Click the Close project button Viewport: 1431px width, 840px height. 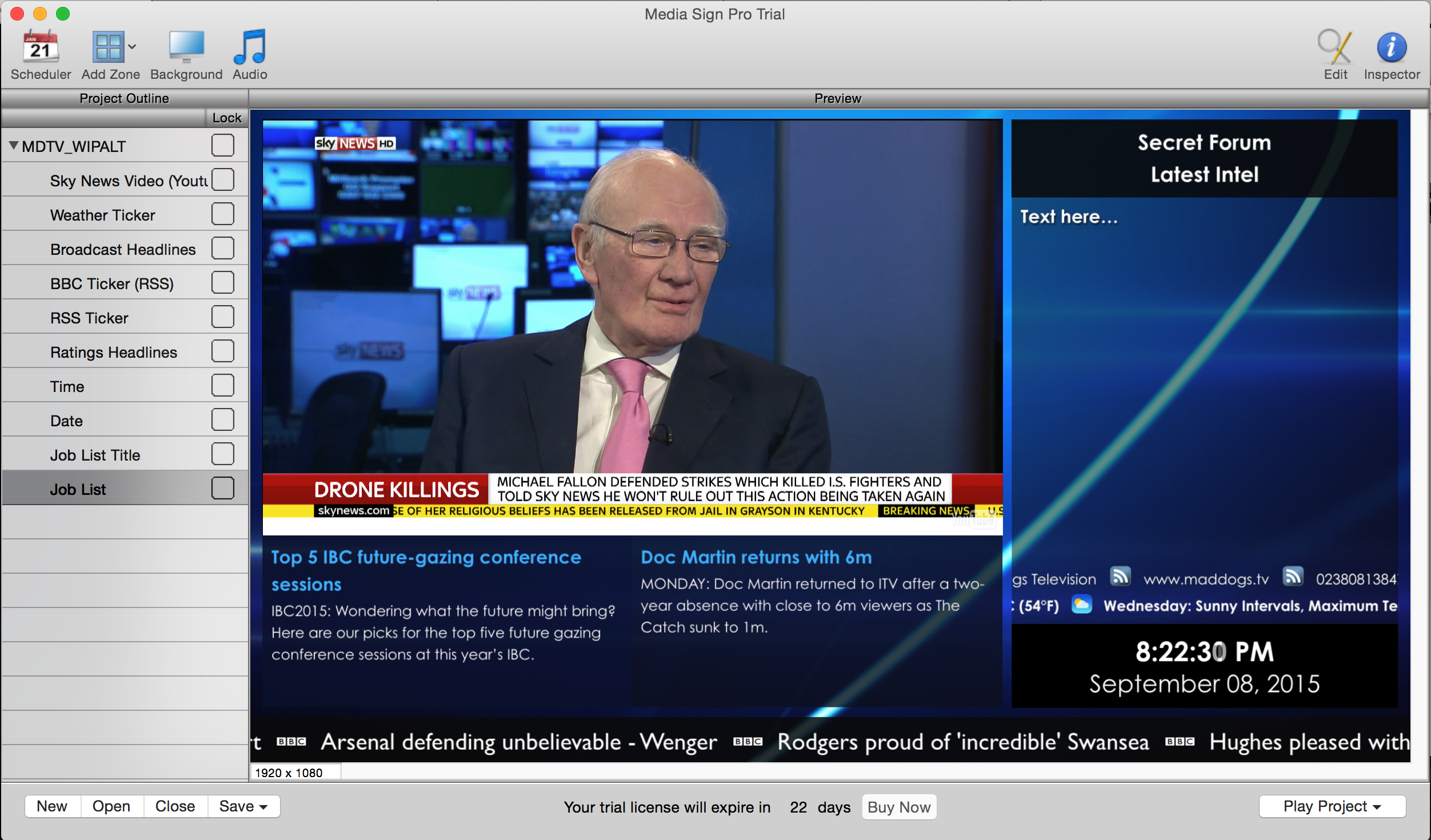(x=175, y=806)
